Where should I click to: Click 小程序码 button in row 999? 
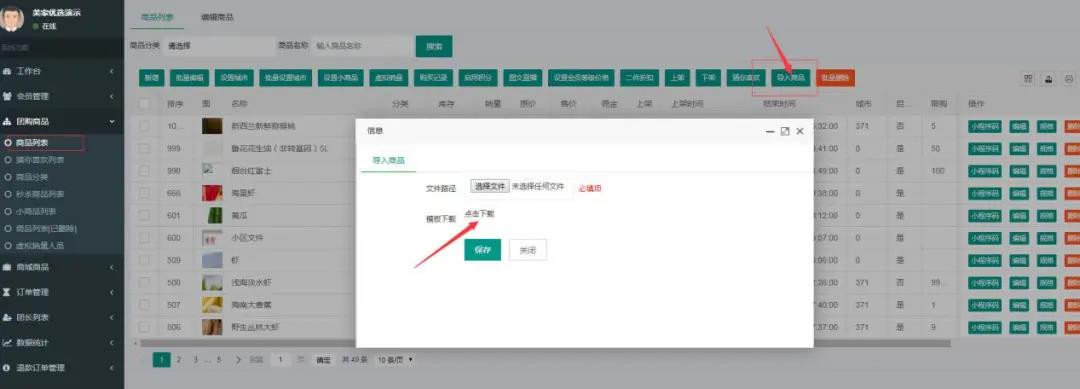pyautogui.click(x=984, y=149)
